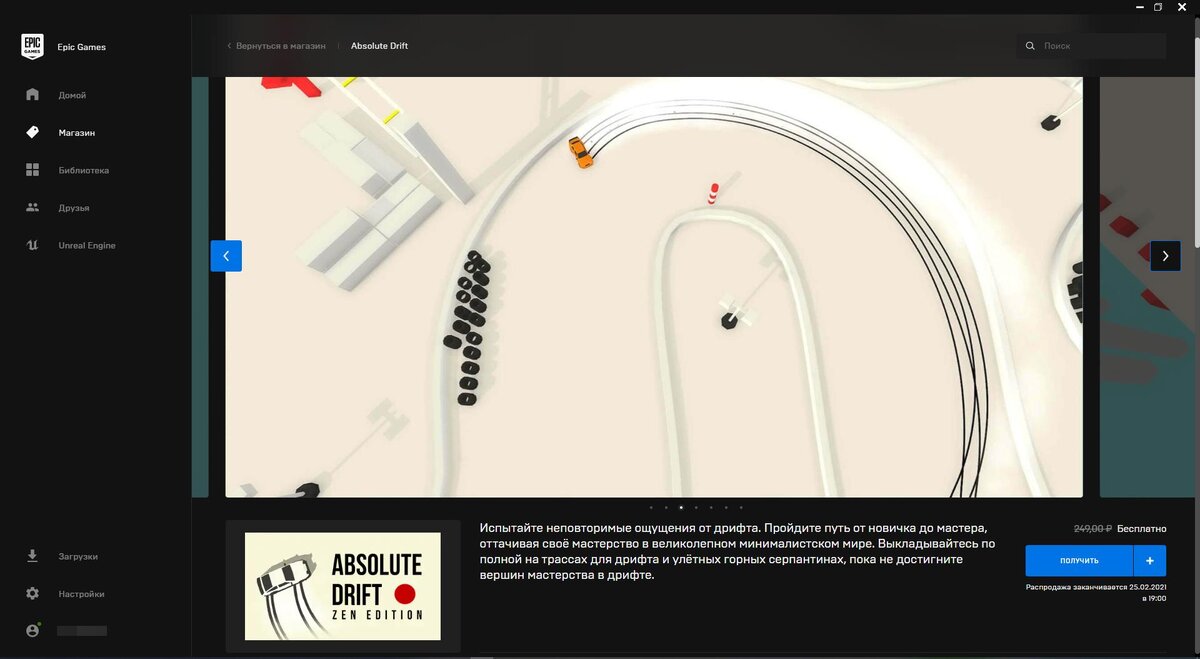The image size is (1200, 659).
Task: Select the Друзья menu label
Action: [x=74, y=207]
